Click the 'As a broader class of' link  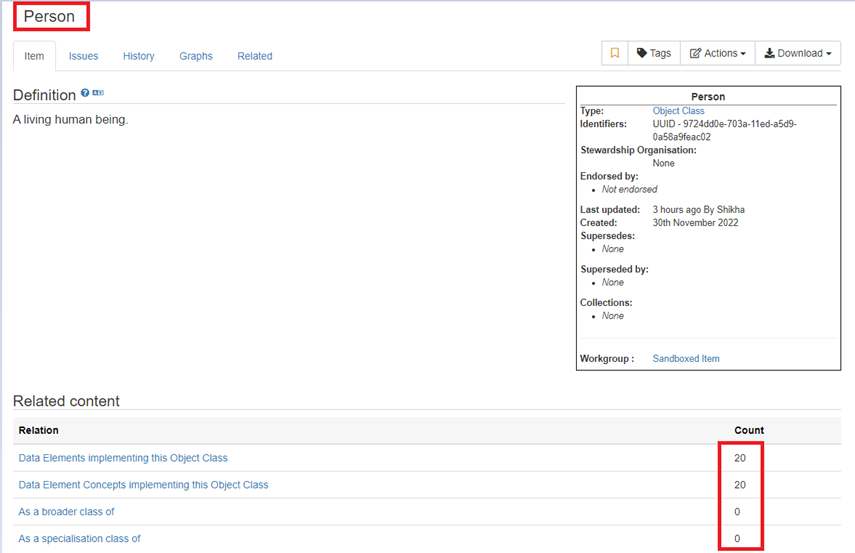coord(66,512)
